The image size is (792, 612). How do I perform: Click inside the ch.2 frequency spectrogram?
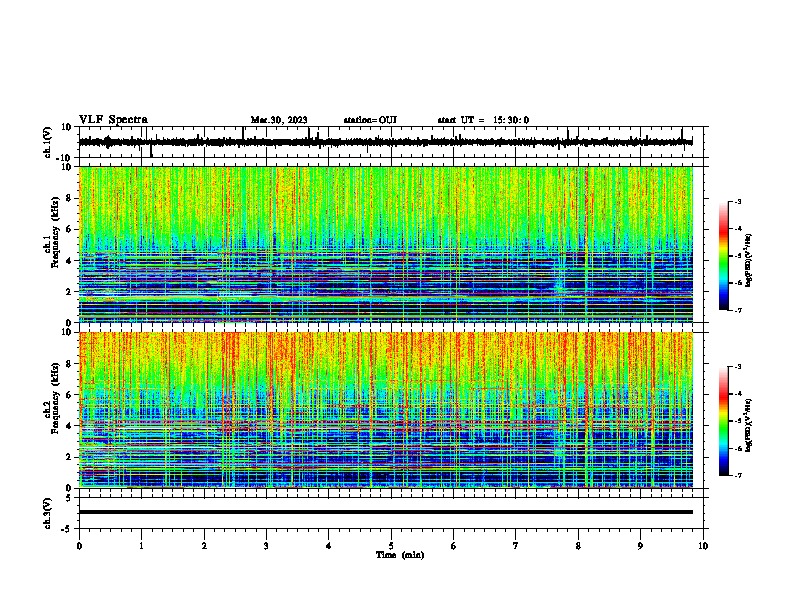[386, 410]
